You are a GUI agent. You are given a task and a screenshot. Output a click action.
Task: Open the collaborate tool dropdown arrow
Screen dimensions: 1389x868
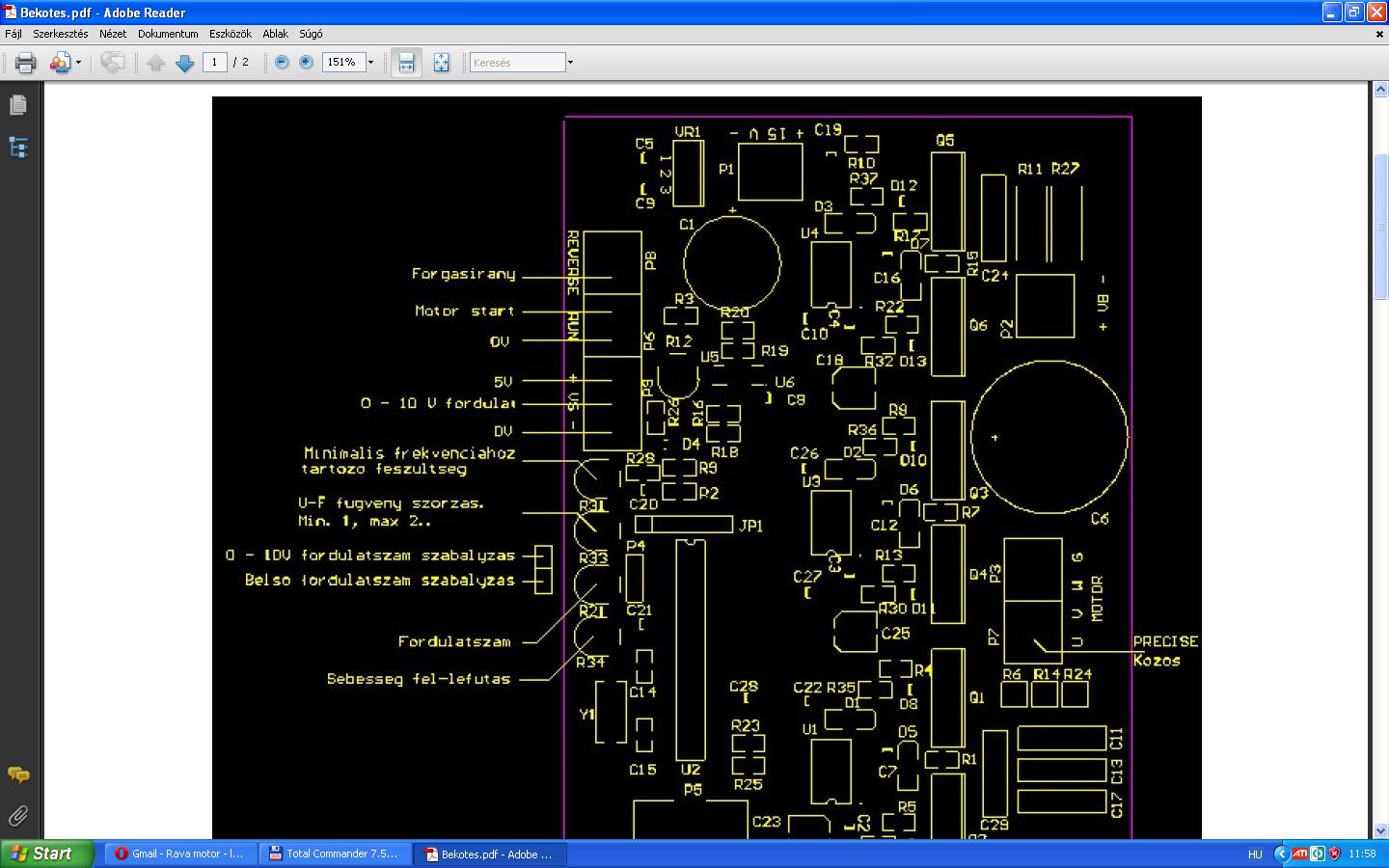[x=79, y=63]
